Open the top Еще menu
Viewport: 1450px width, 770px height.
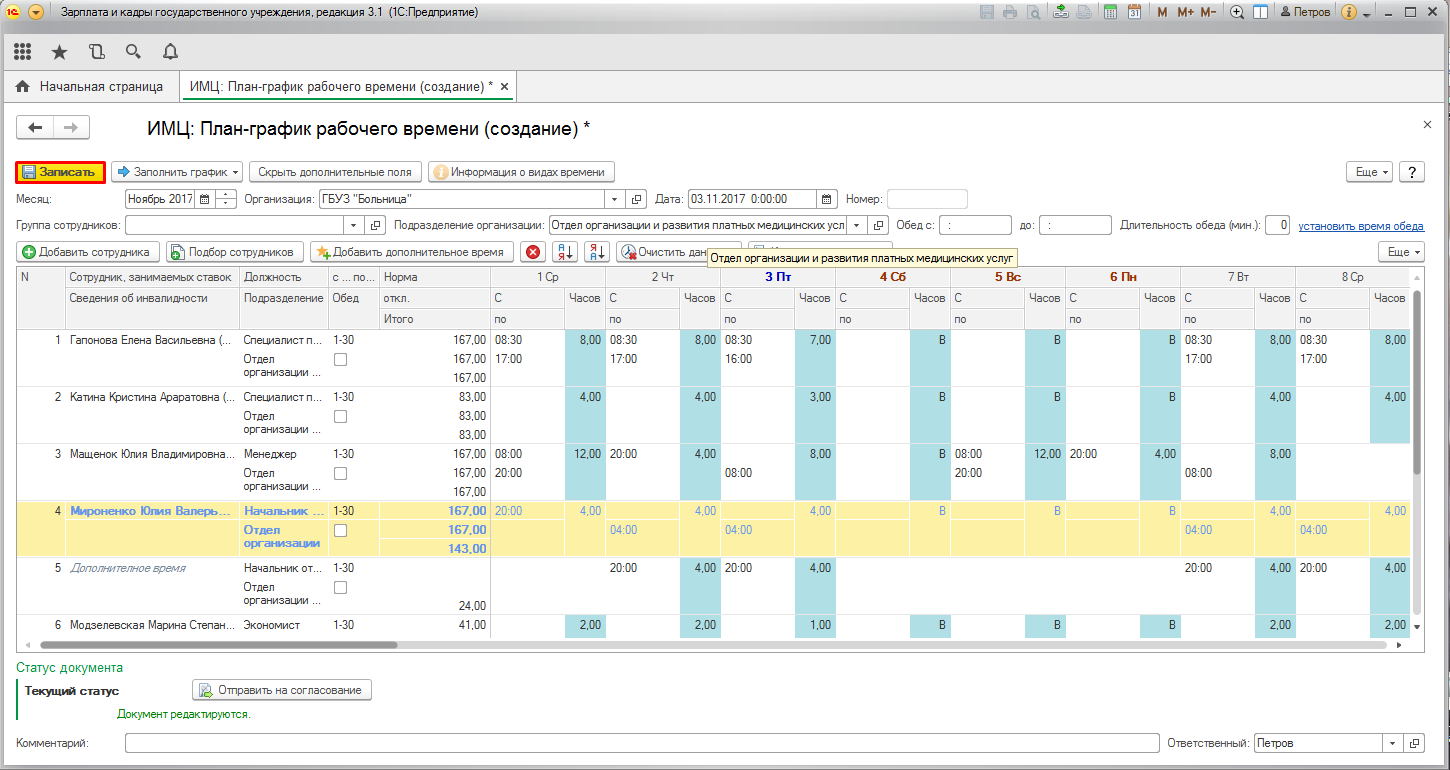coord(1370,172)
